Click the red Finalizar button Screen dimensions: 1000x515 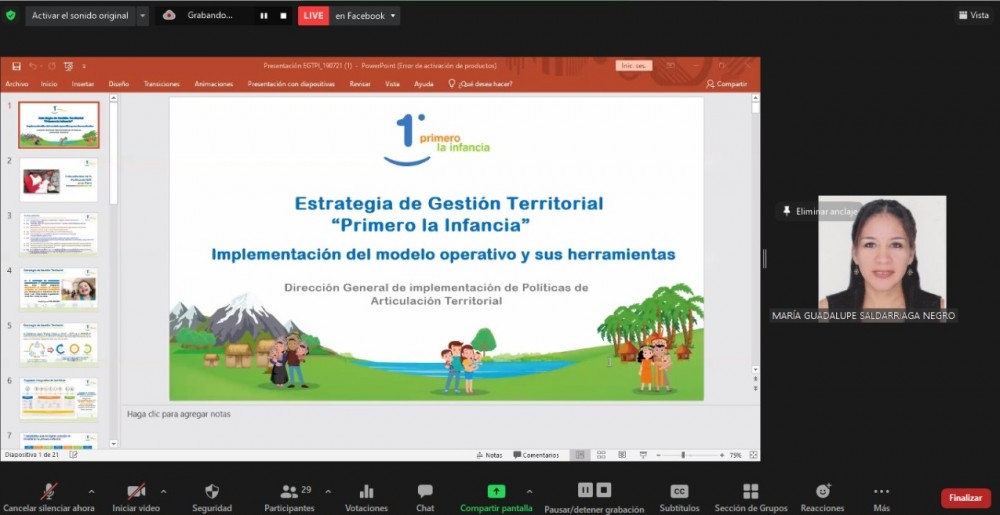pos(965,497)
